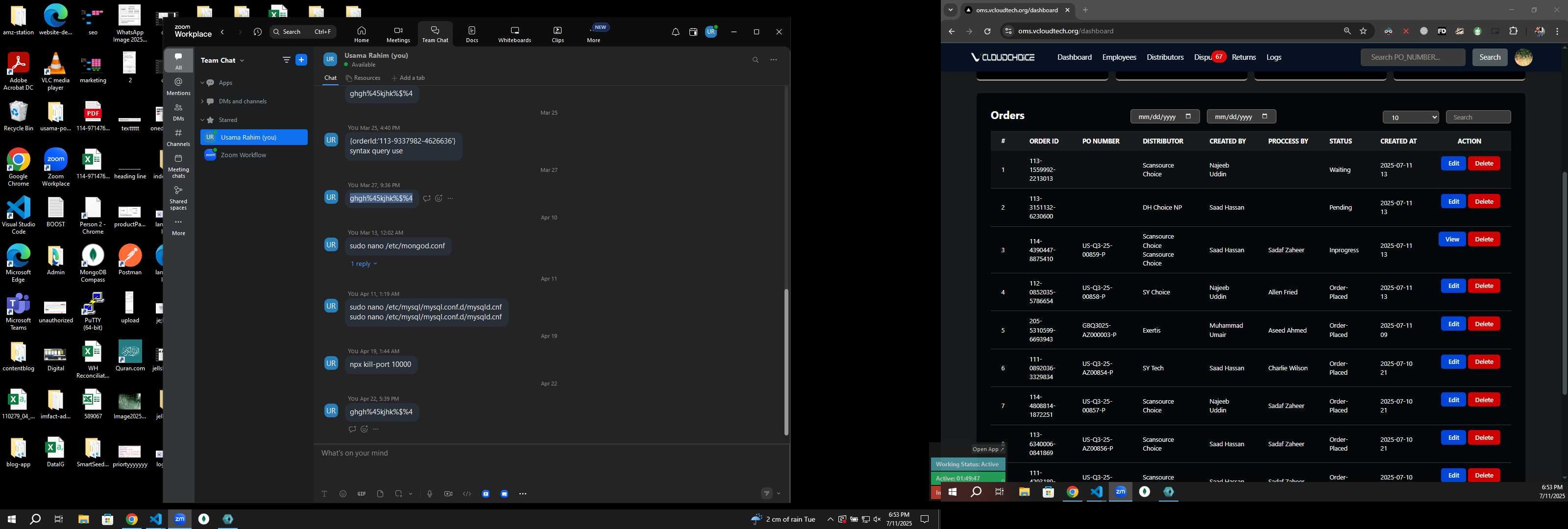Open Postman desktop shortcut
Screen dimensions: 1568x529
pyautogui.click(x=130, y=260)
